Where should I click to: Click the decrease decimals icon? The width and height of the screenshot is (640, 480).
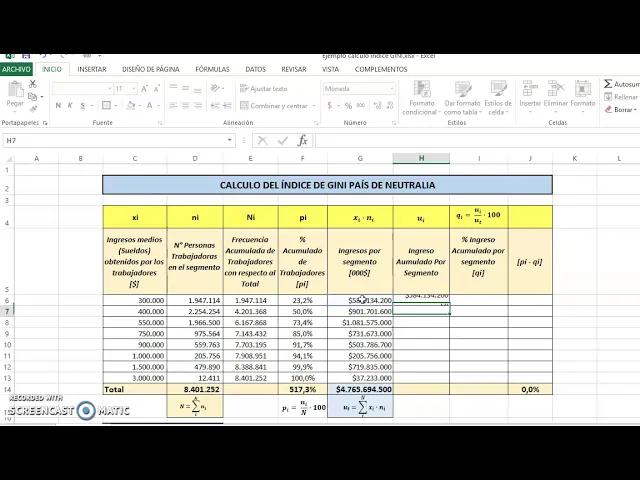pyautogui.click(x=390, y=106)
